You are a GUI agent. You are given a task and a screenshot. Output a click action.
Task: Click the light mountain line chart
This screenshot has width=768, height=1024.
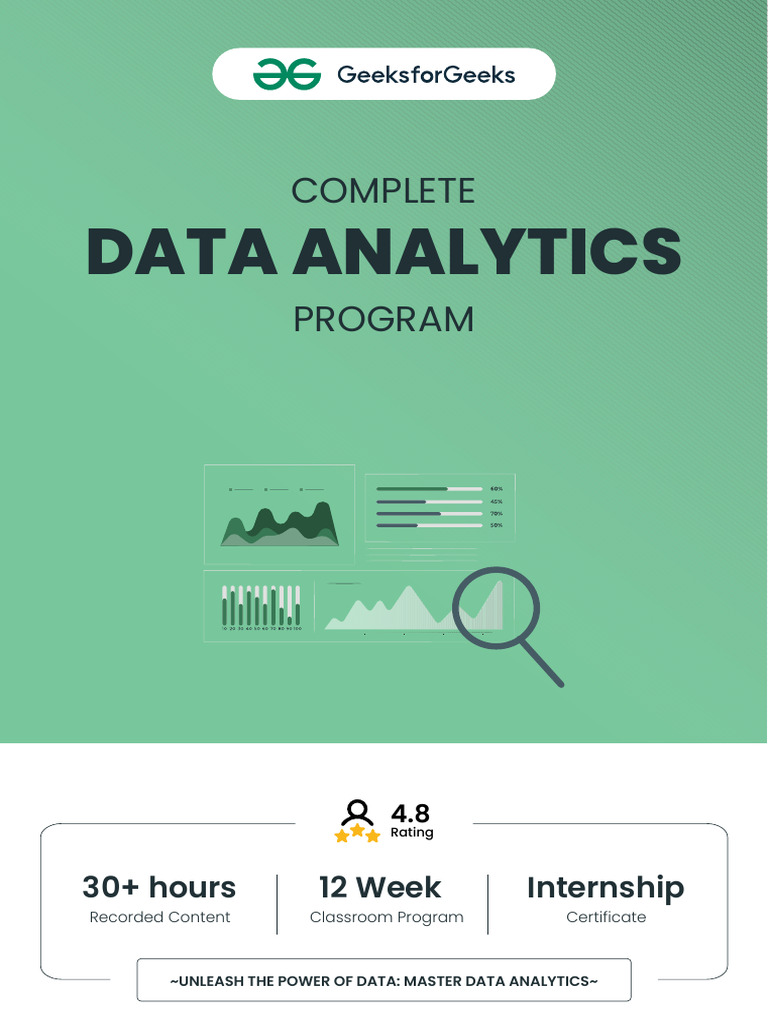[413, 607]
